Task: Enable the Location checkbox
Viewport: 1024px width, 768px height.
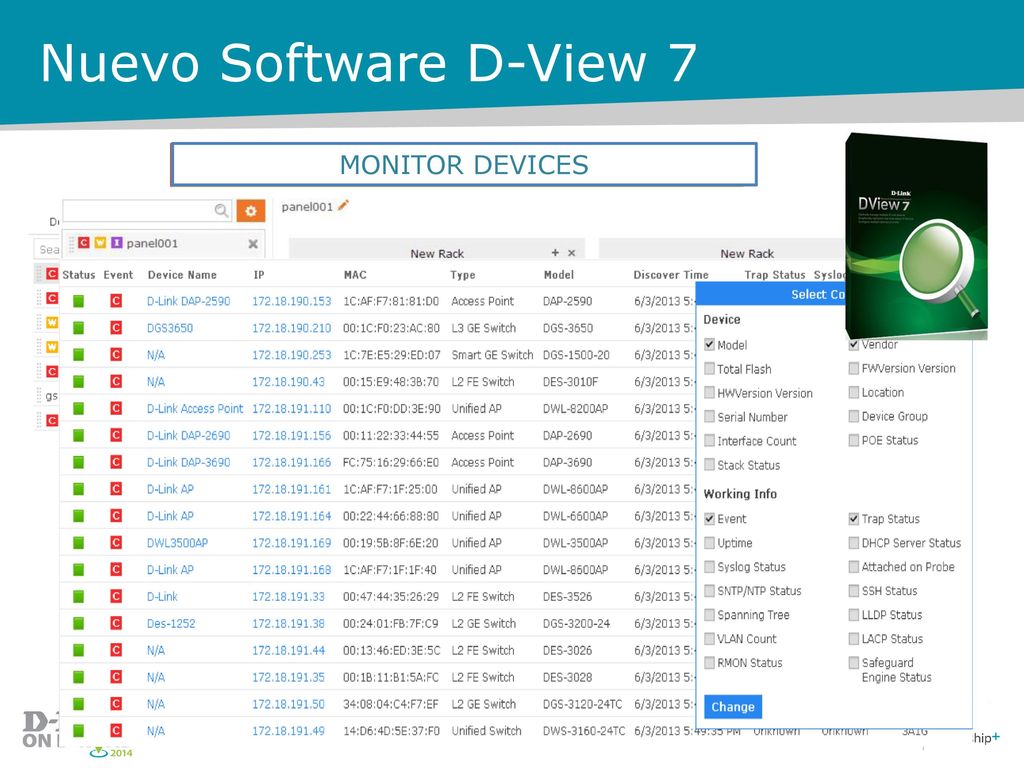Action: tap(854, 392)
